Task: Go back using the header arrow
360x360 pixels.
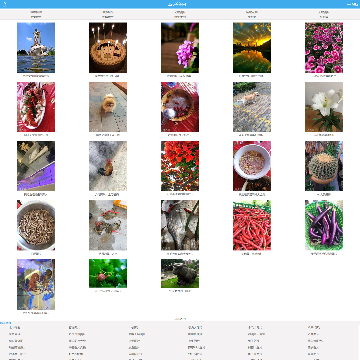Action: 4,4
